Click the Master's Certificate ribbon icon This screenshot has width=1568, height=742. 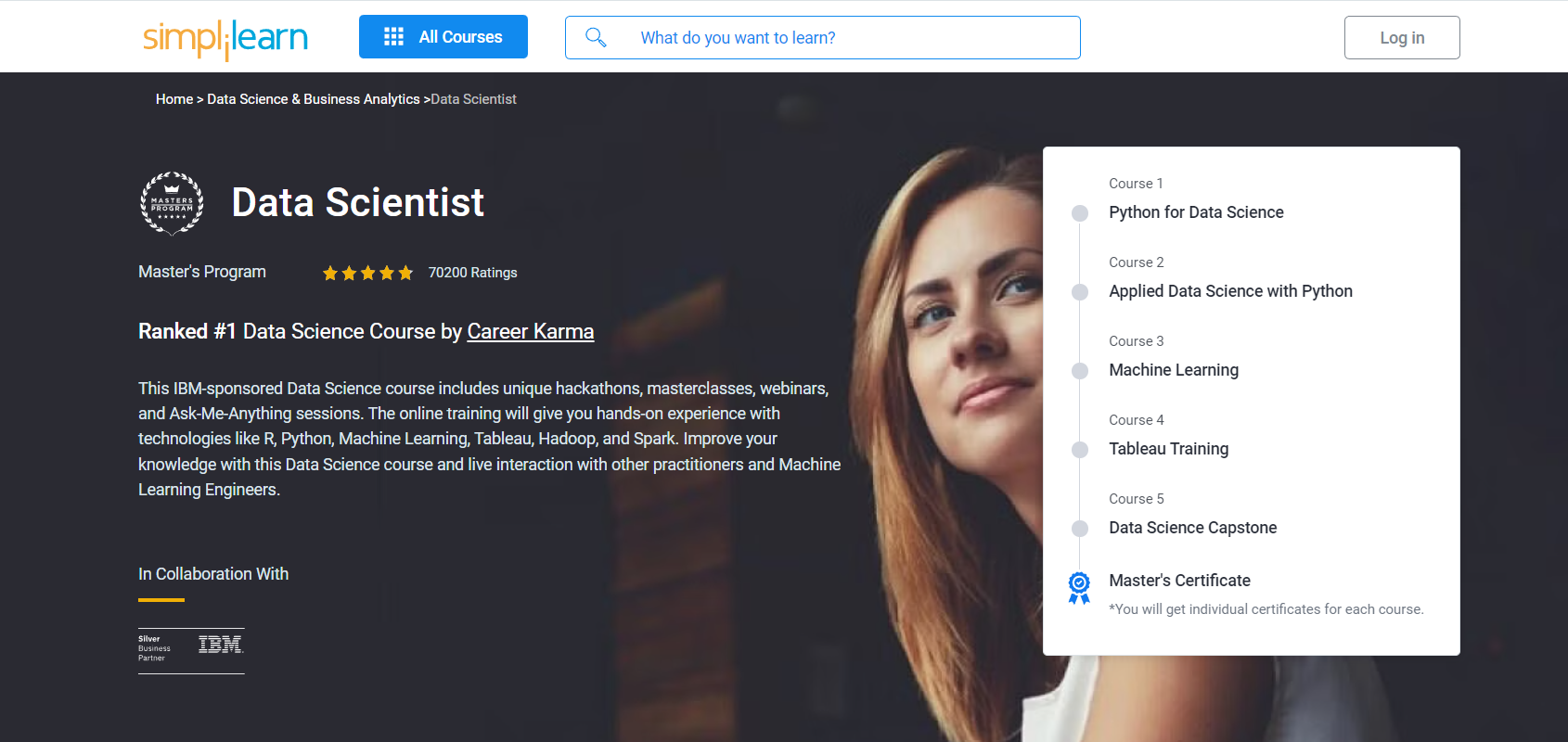point(1079,587)
